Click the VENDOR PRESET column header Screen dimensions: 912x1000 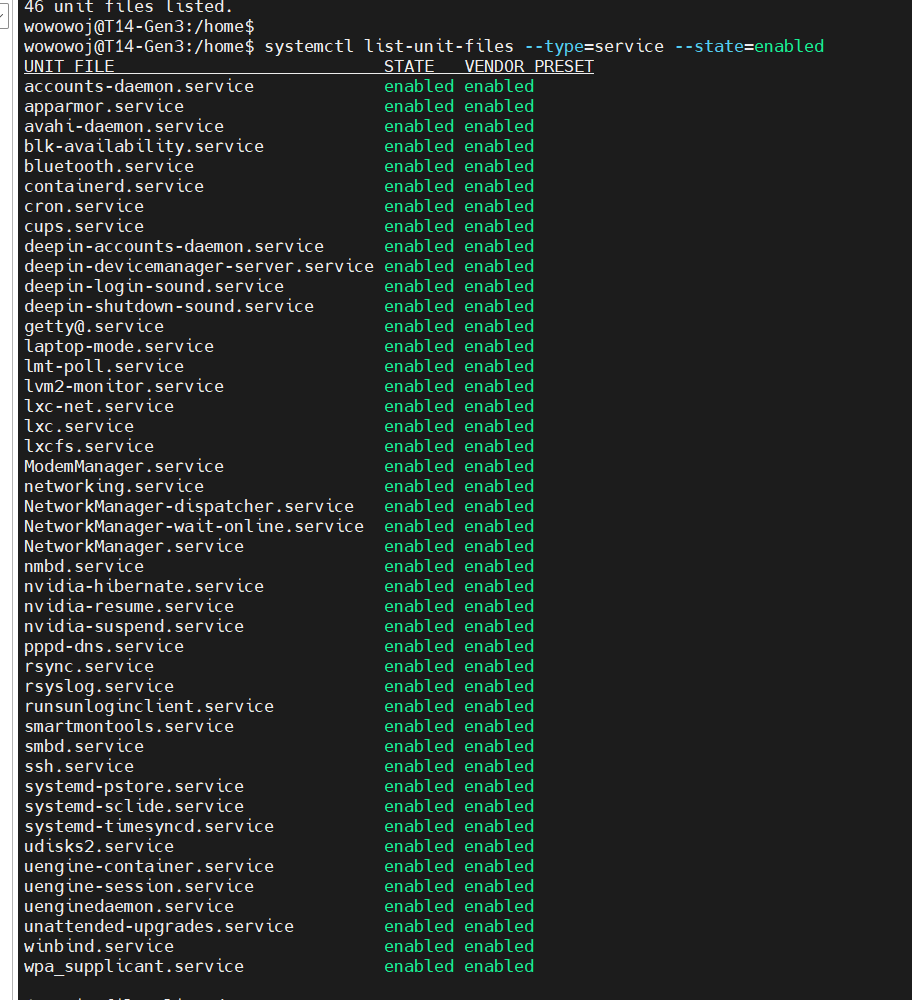pos(529,66)
